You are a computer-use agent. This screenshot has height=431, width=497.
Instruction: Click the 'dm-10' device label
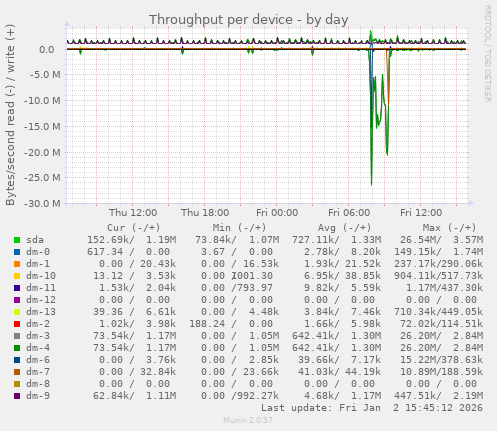(x=41, y=276)
